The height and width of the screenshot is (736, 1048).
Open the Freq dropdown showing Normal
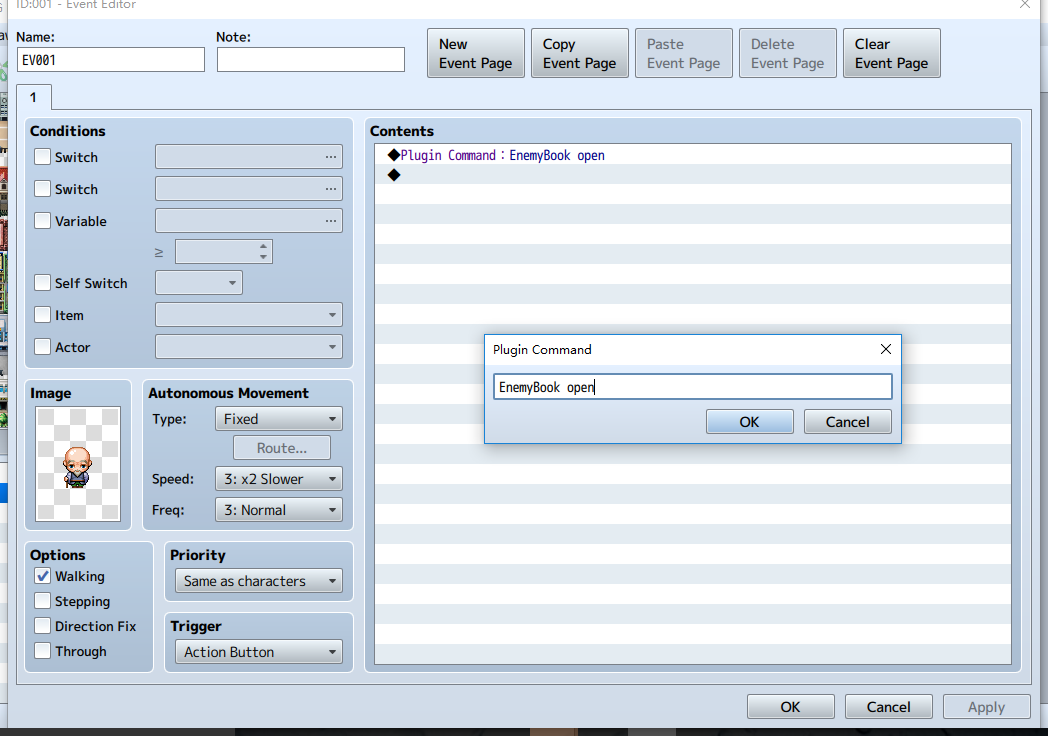279,510
